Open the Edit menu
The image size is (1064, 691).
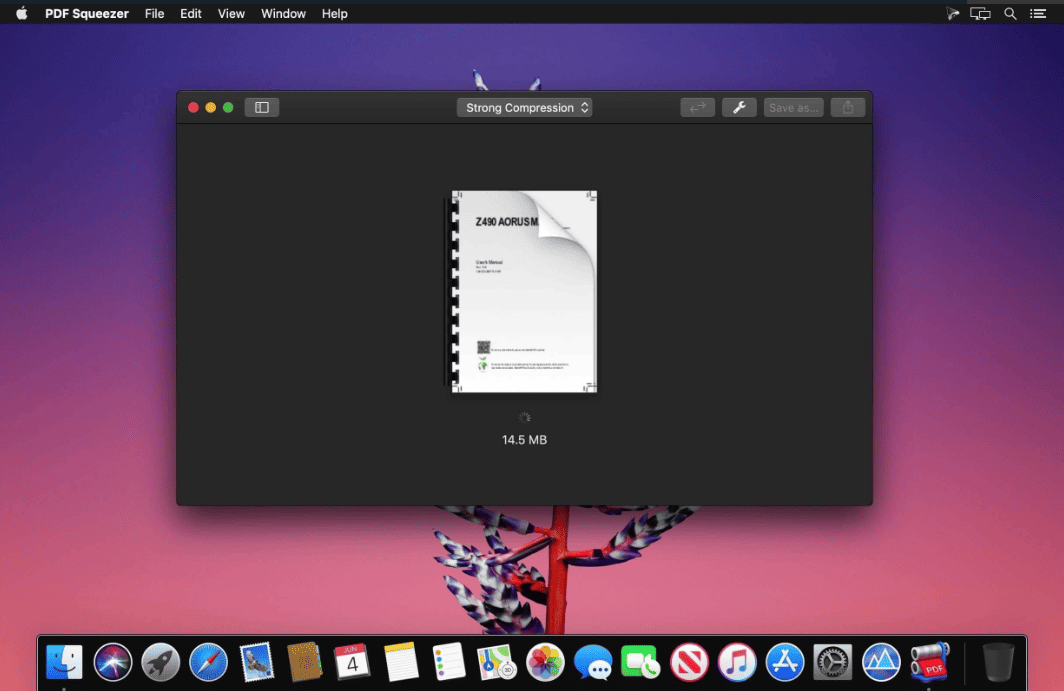click(191, 14)
